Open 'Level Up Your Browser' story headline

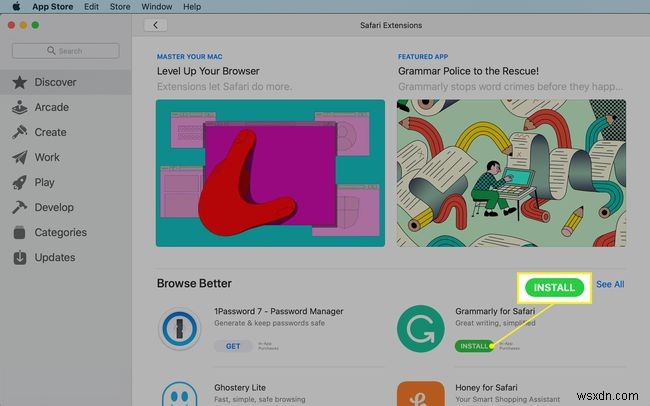[x=208, y=71]
